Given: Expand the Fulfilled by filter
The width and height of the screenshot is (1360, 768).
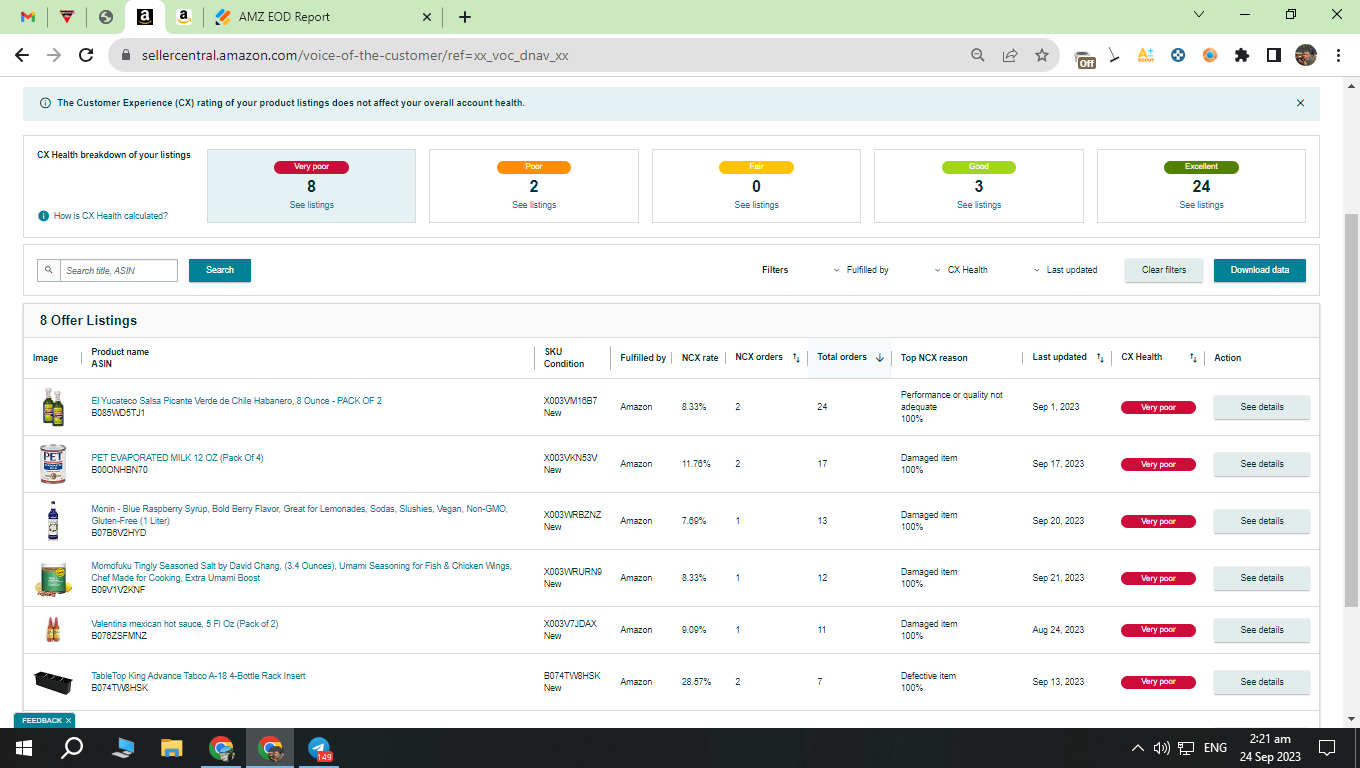Looking at the screenshot, I should [x=861, y=270].
